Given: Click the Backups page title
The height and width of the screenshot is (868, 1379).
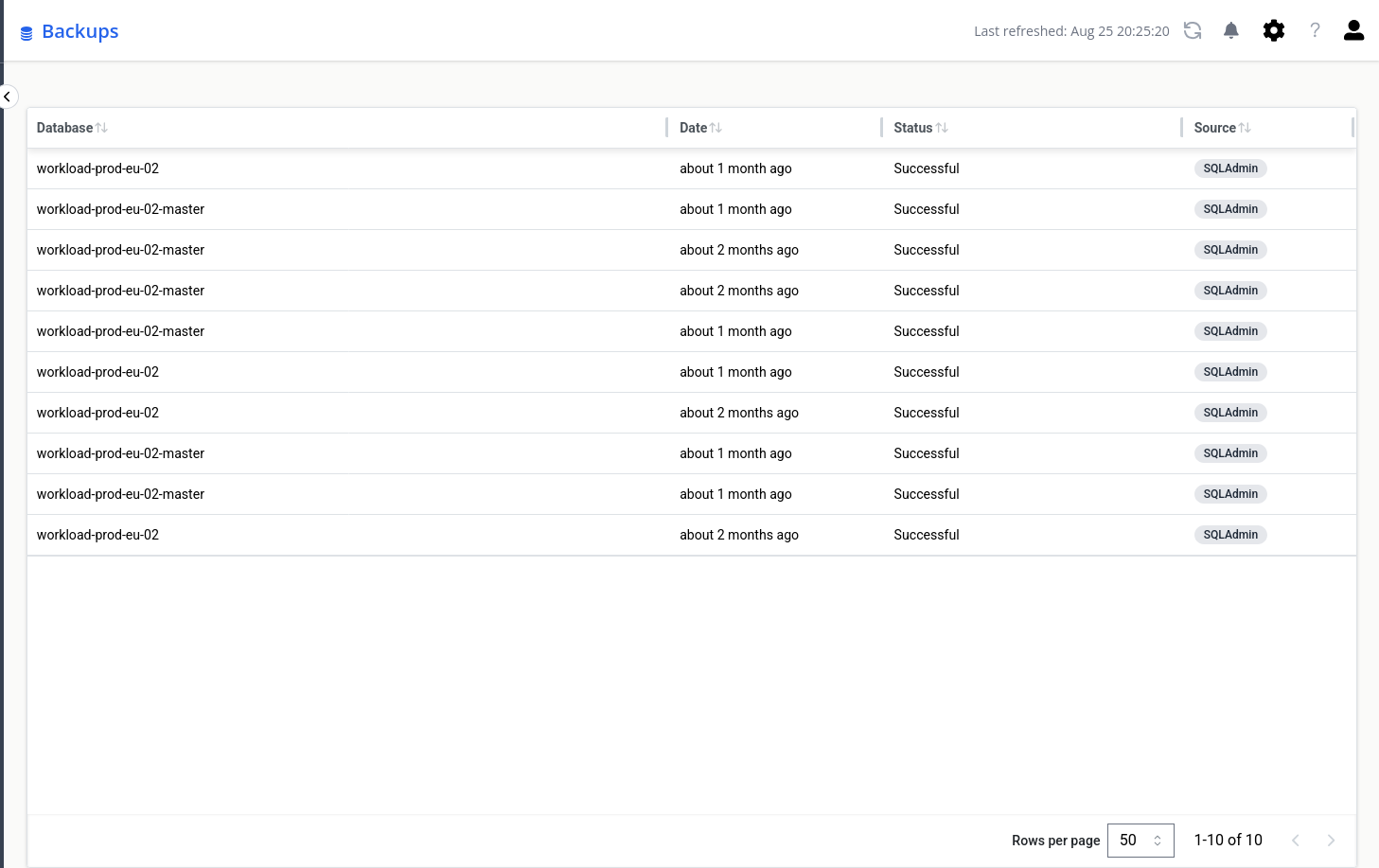Looking at the screenshot, I should [x=80, y=31].
